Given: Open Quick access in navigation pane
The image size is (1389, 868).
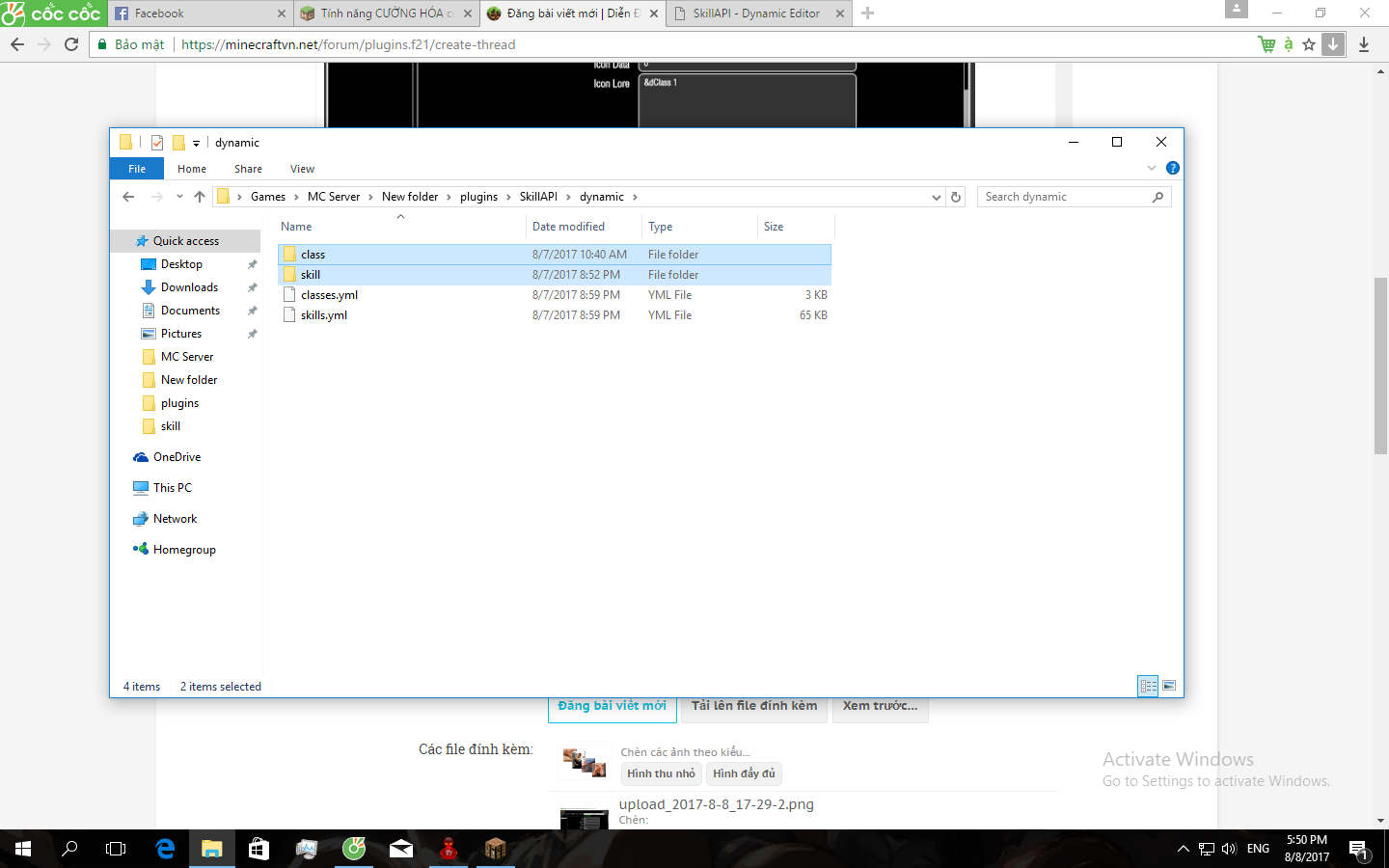Looking at the screenshot, I should (x=186, y=241).
